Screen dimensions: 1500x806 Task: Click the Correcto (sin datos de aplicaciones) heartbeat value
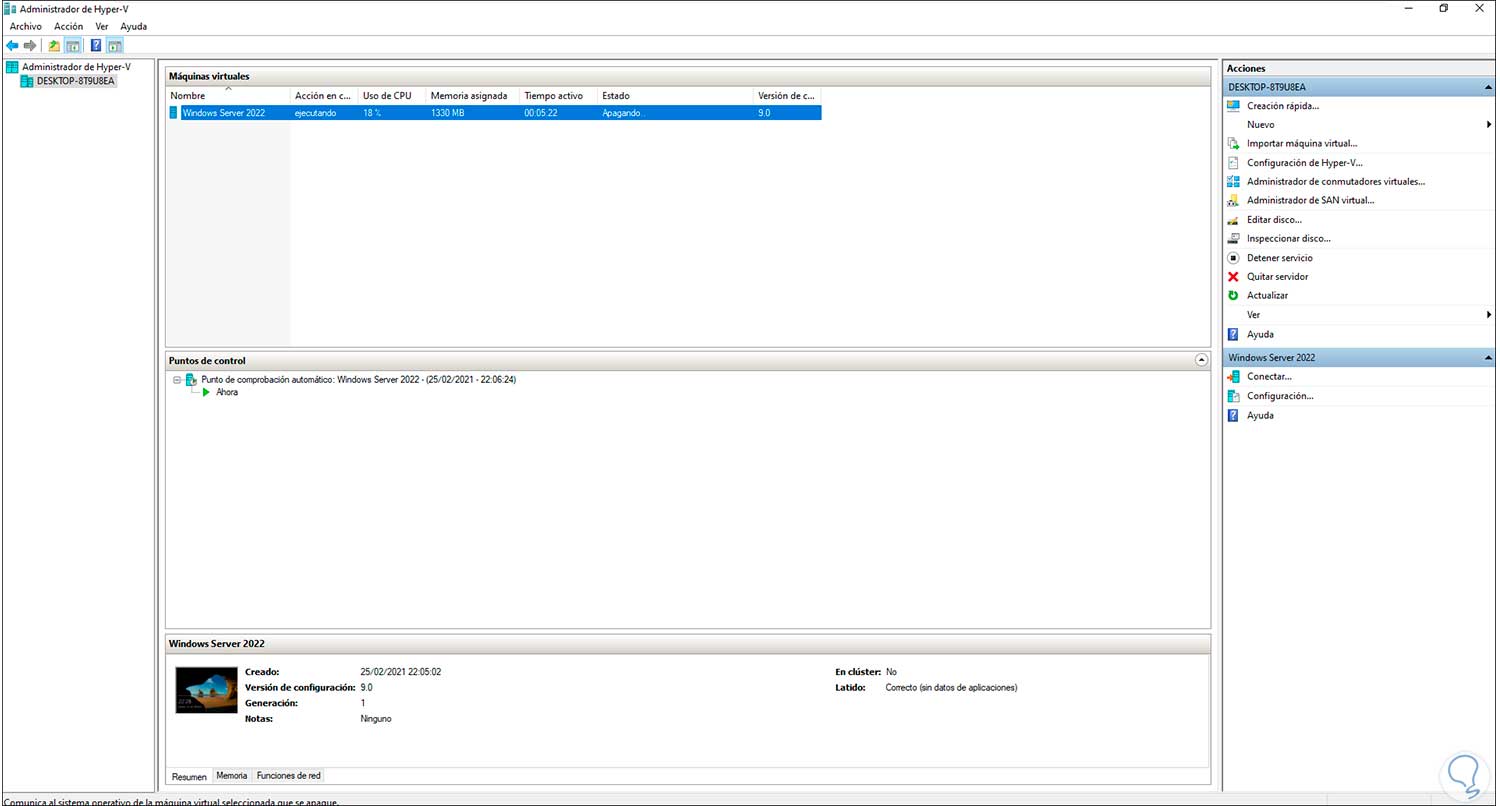[951, 688]
